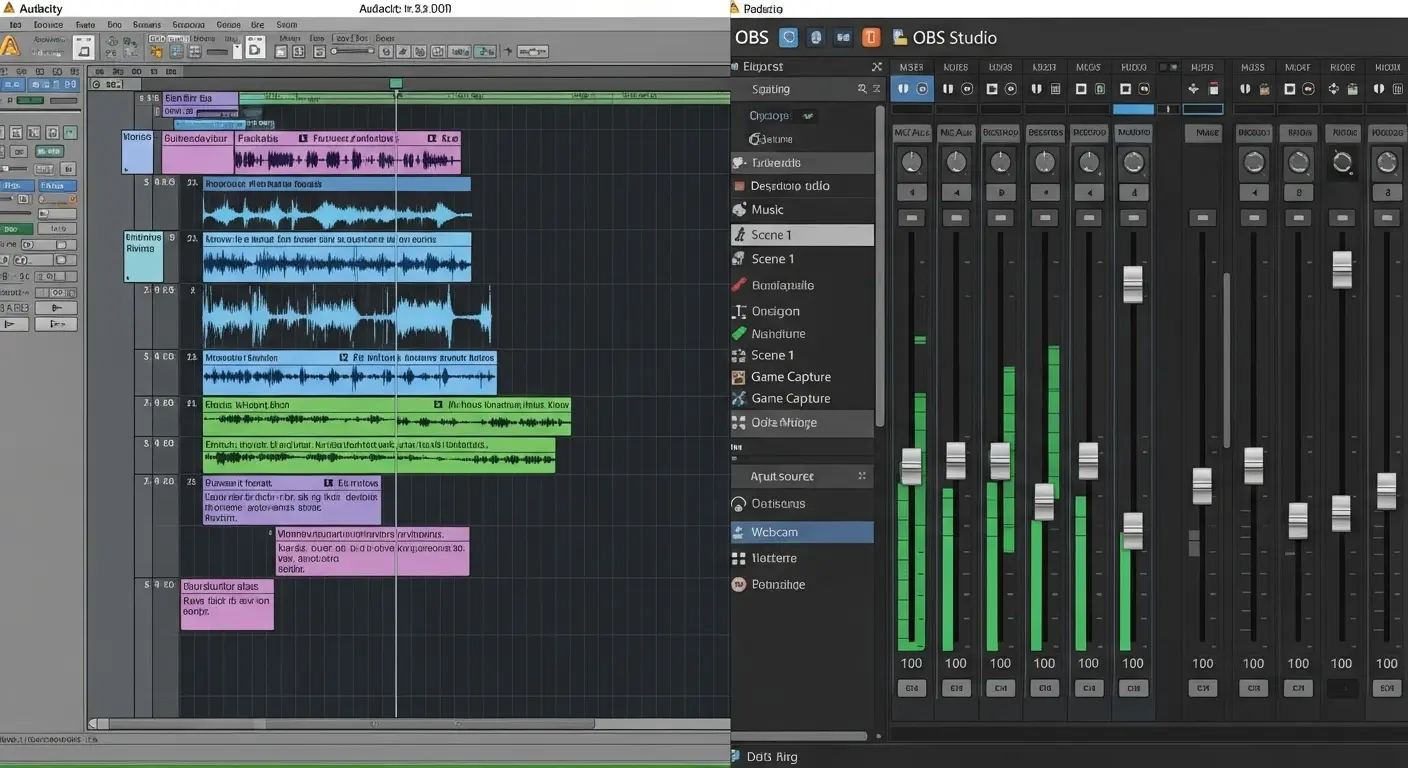
Task: Click the CH button under leftmost mixer channel
Action: pyautogui.click(x=911, y=688)
